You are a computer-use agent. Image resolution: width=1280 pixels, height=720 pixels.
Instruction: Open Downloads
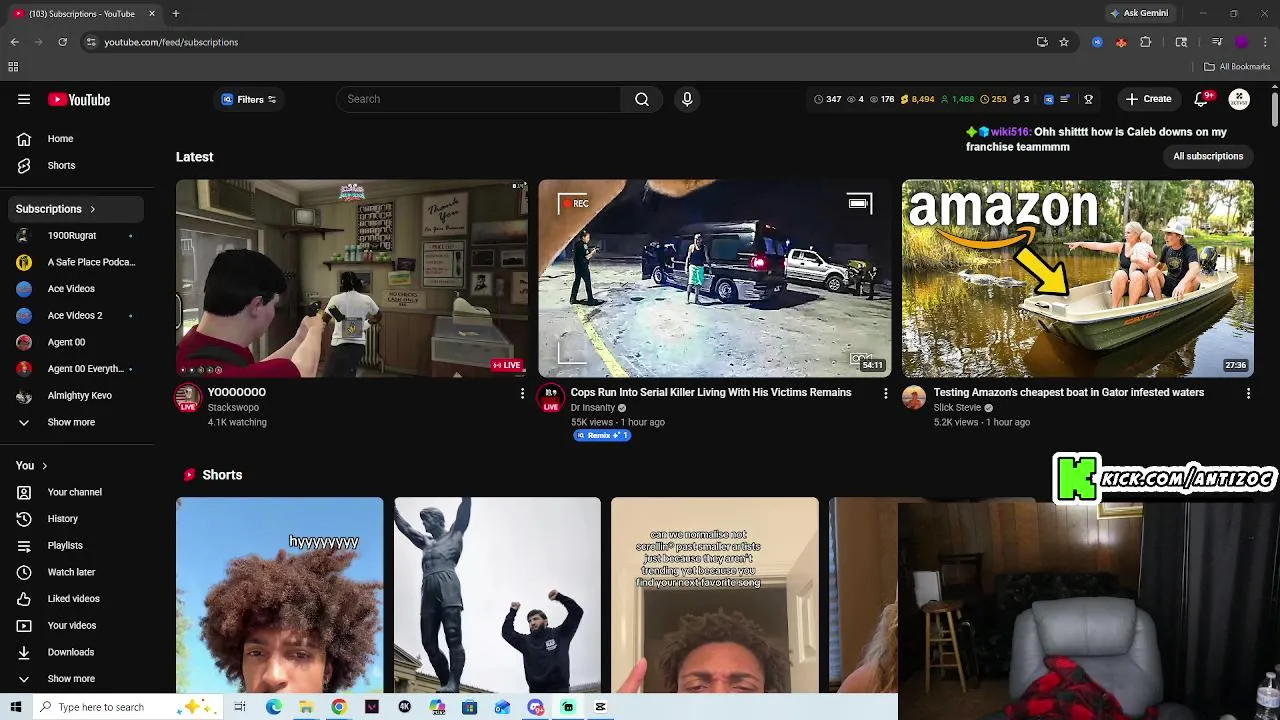coord(76,652)
